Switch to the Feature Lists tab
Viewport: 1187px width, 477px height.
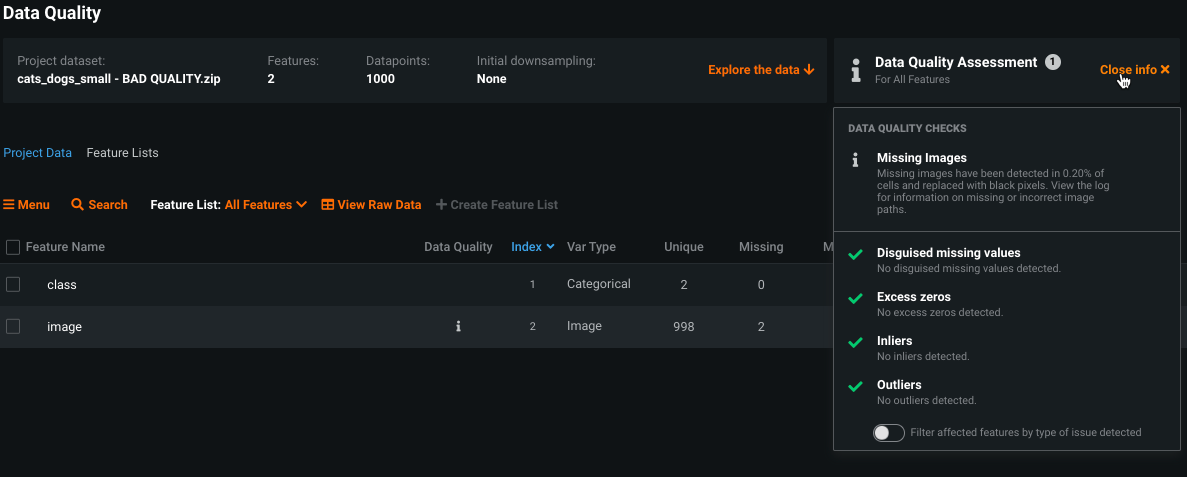(x=122, y=153)
